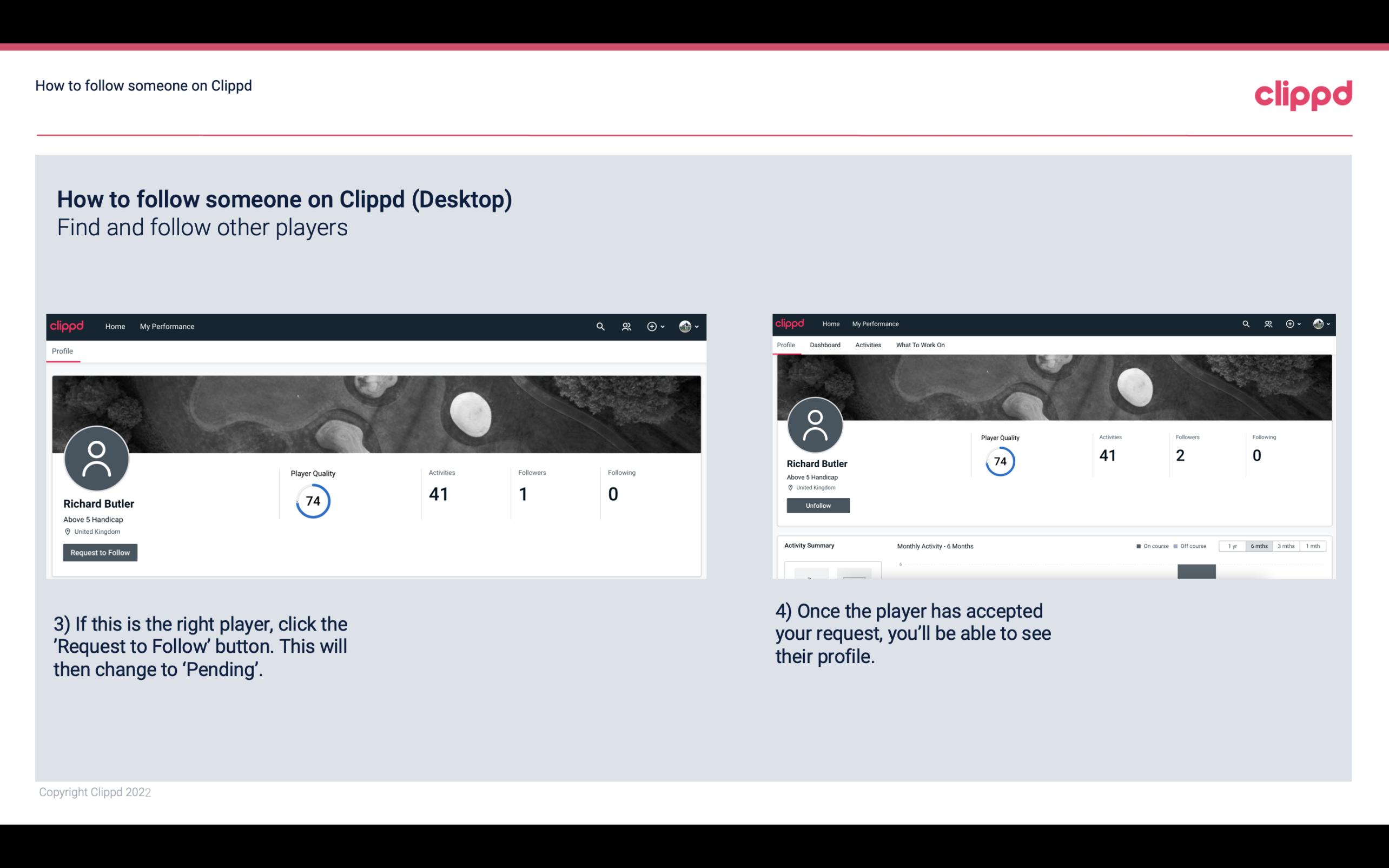Click the search icon on right screenshot
The width and height of the screenshot is (1389, 868).
click(1246, 323)
